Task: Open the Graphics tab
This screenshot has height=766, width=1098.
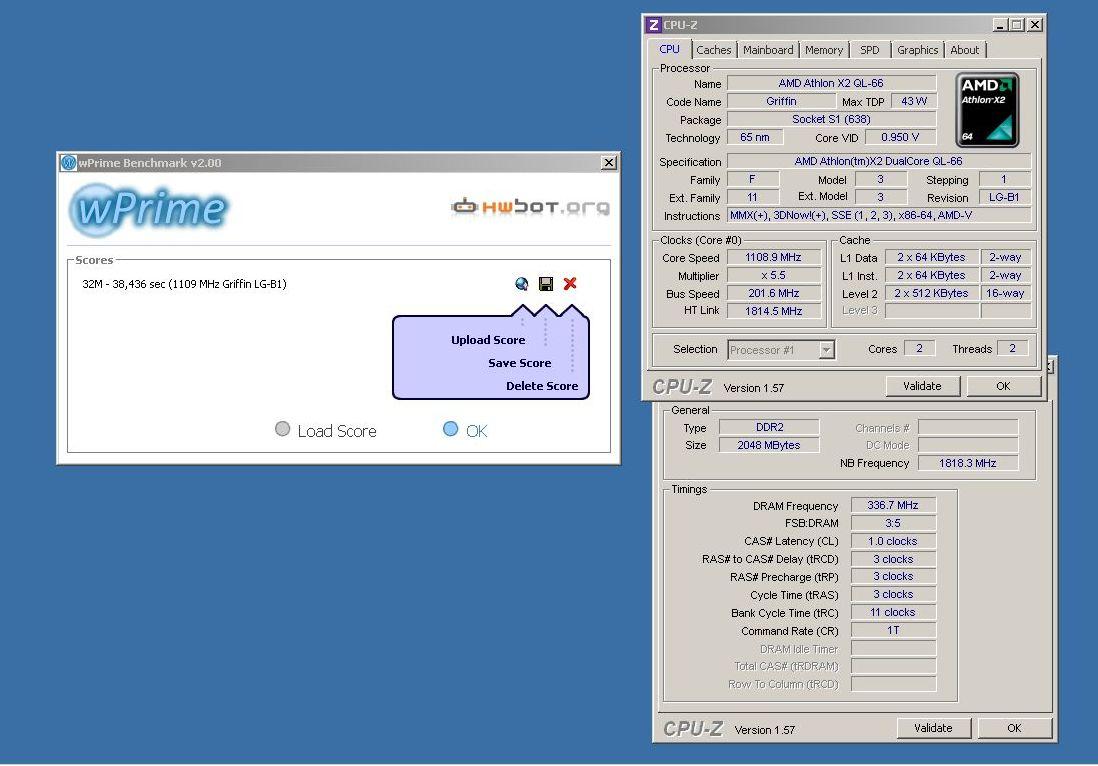Action: point(917,50)
